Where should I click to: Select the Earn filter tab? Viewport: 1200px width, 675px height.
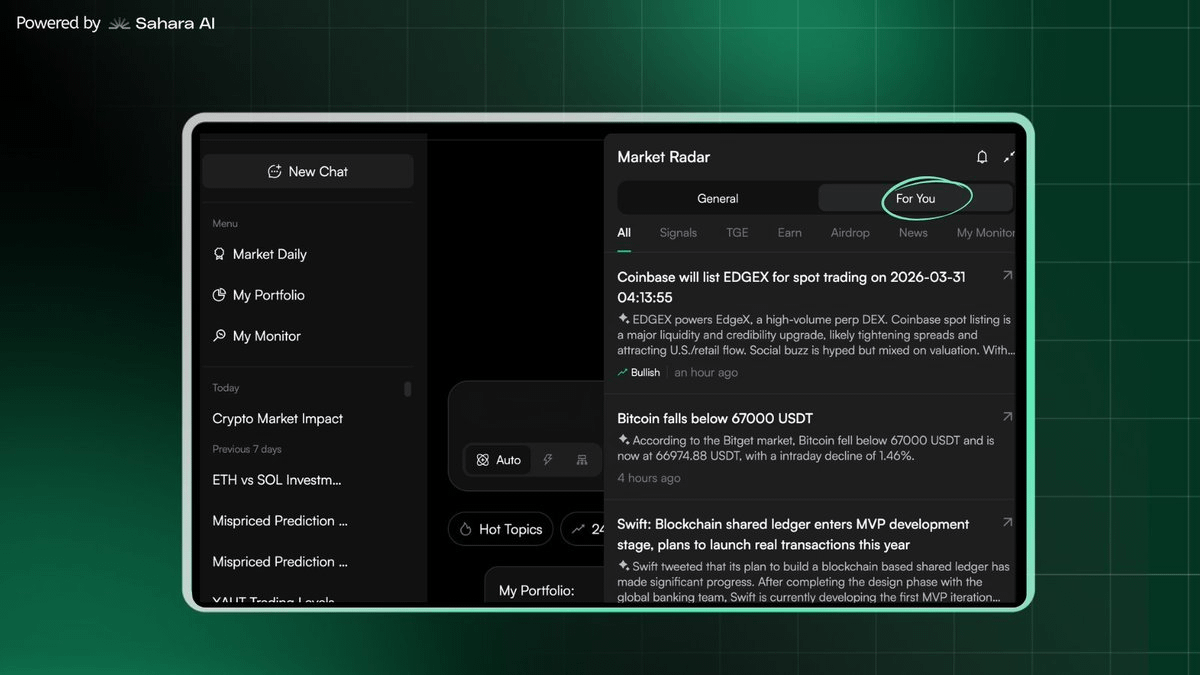[790, 232]
